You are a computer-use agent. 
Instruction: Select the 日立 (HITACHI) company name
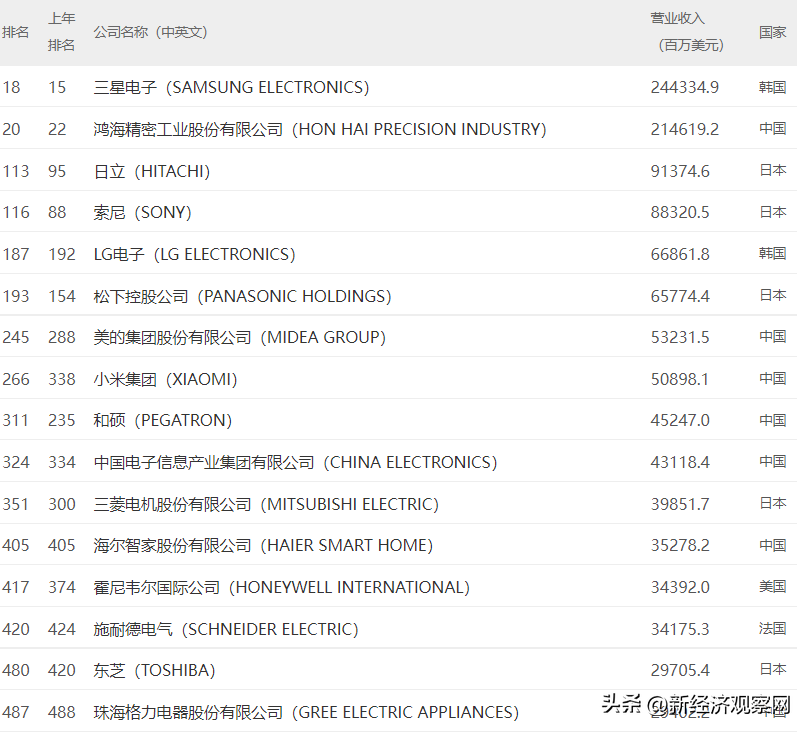152,171
